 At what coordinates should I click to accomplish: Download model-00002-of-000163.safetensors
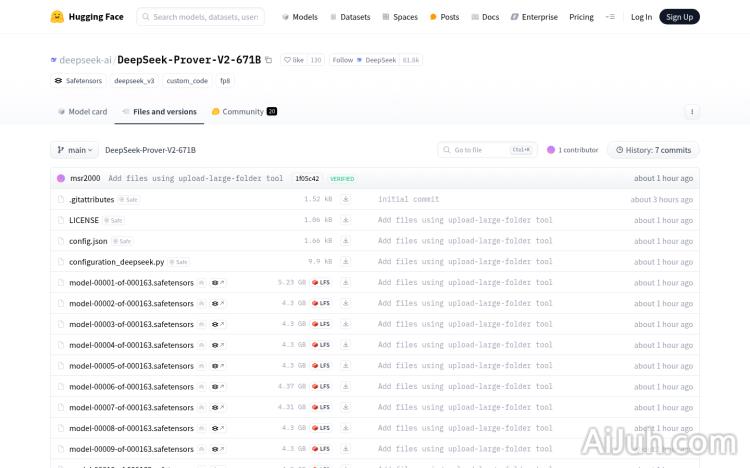click(345, 303)
